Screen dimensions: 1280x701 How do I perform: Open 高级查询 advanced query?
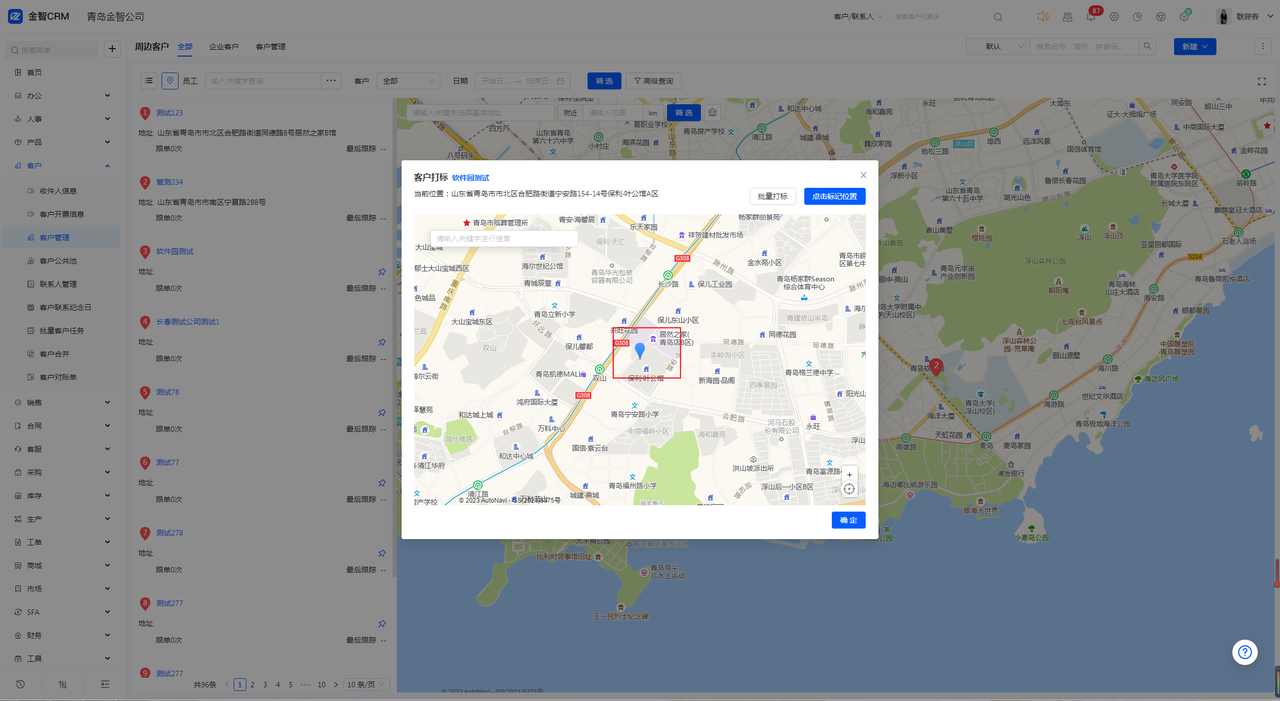click(x=654, y=81)
